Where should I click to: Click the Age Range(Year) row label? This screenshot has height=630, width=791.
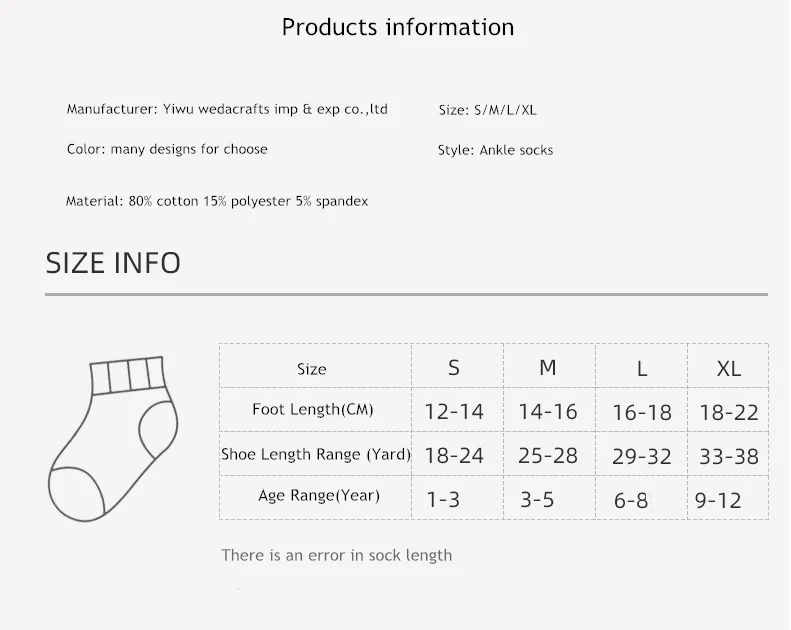pos(319,496)
